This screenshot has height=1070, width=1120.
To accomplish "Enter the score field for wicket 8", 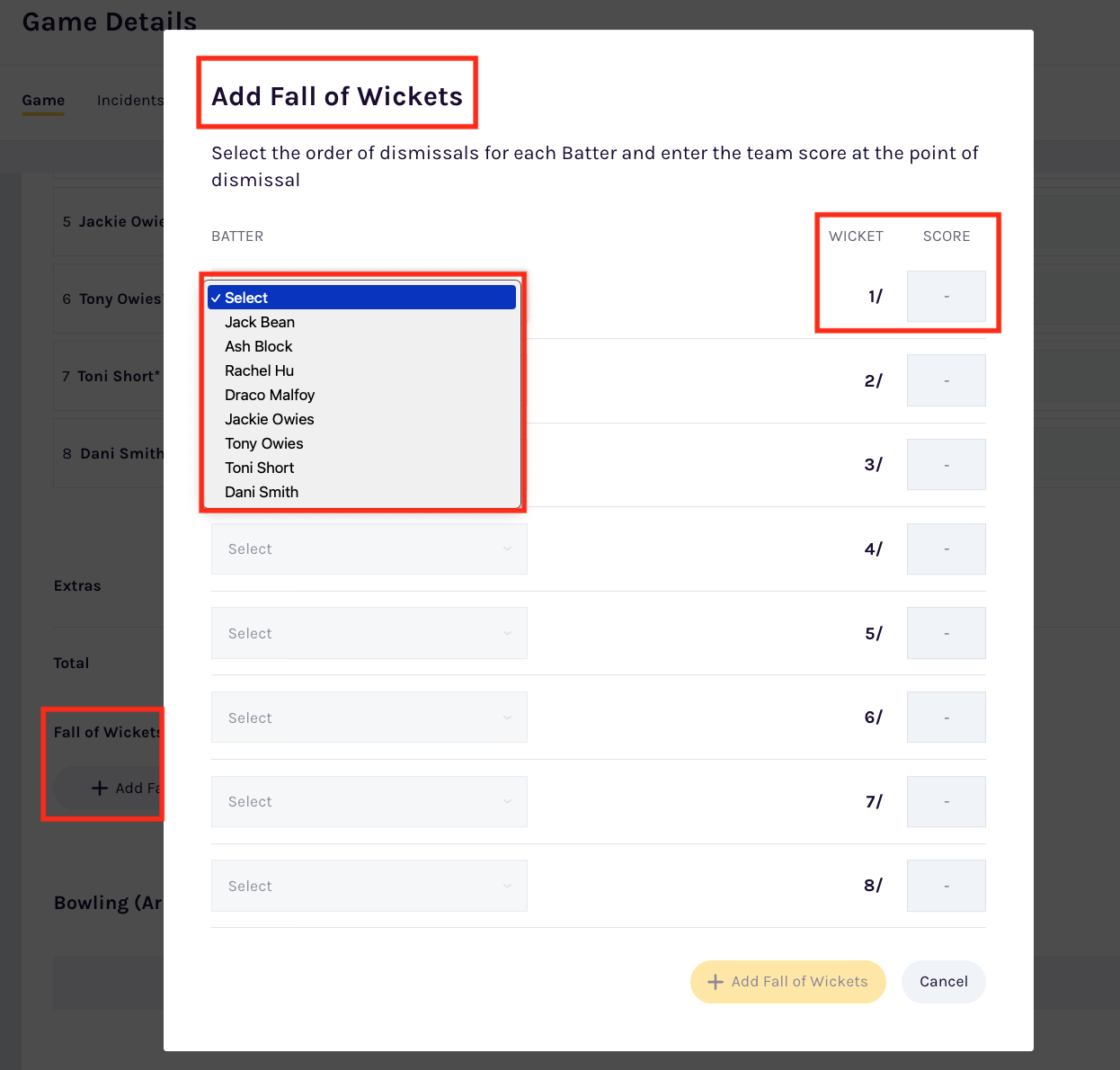I will pos(946,887).
